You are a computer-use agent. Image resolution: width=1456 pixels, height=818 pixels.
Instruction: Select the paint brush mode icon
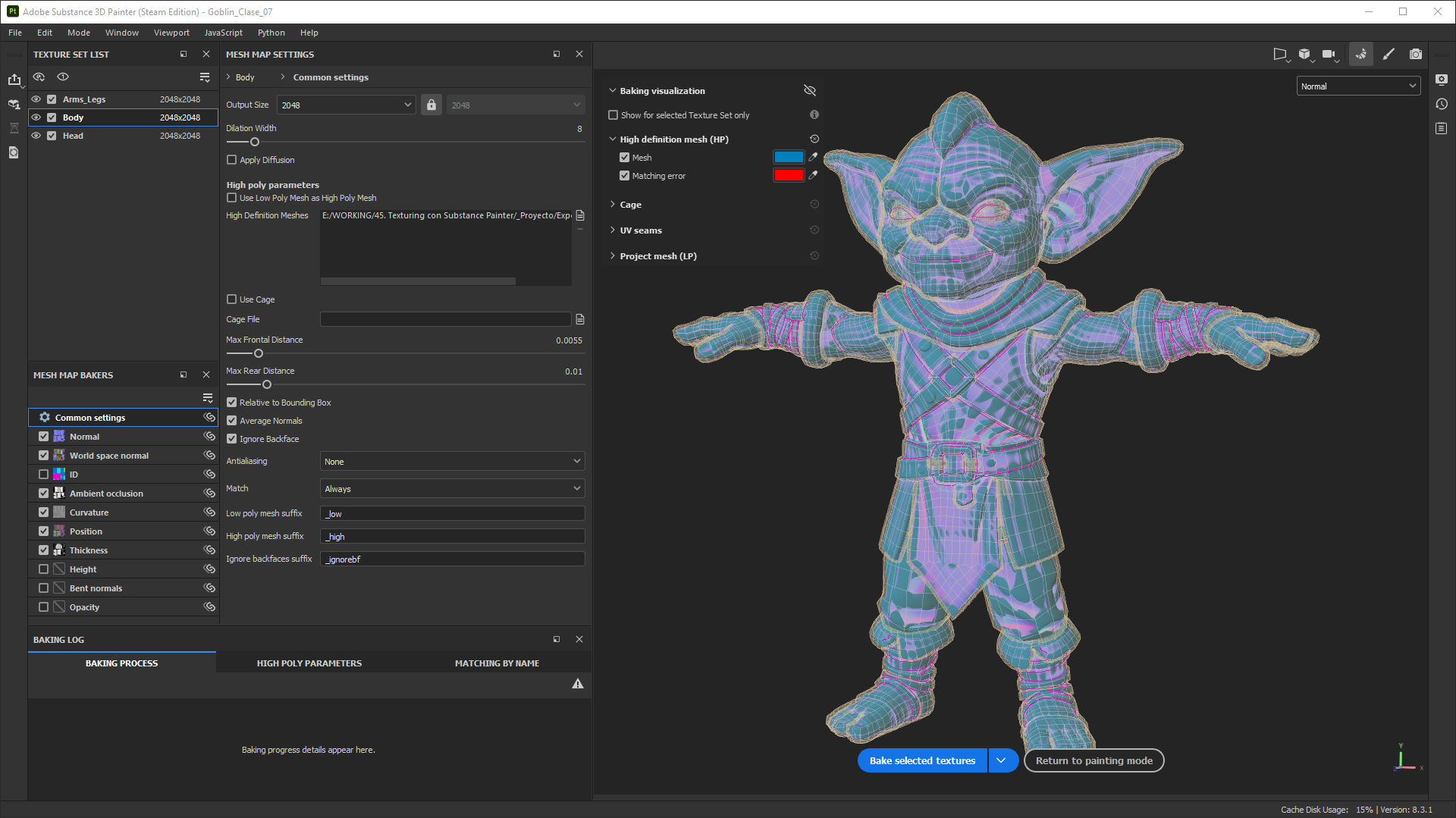pos(1389,55)
